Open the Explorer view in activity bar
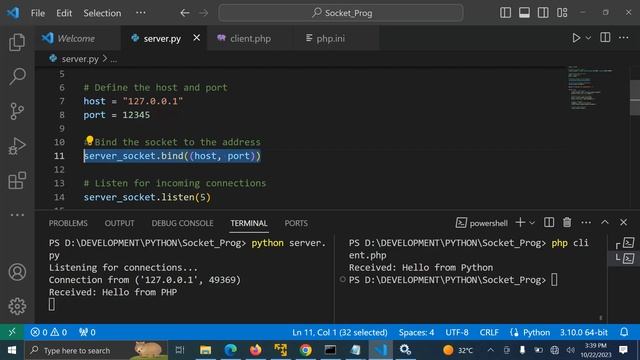The height and width of the screenshot is (360, 640). [x=17, y=42]
